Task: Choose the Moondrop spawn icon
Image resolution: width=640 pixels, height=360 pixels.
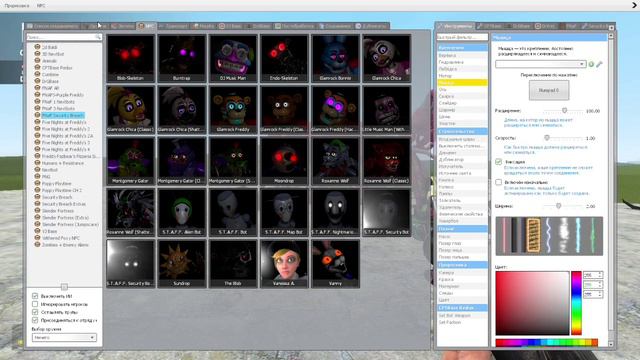Action: (284, 161)
